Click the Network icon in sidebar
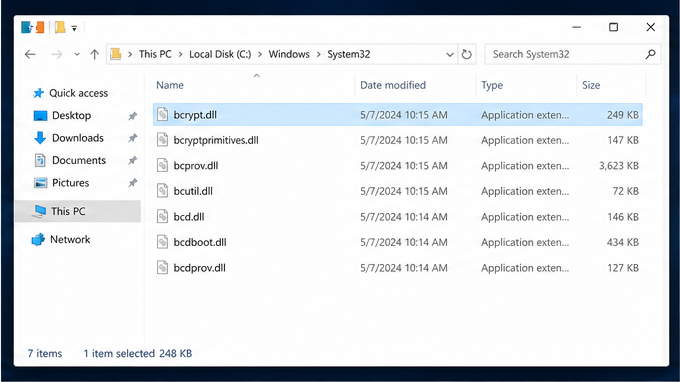The image size is (680, 382). click(x=38, y=239)
